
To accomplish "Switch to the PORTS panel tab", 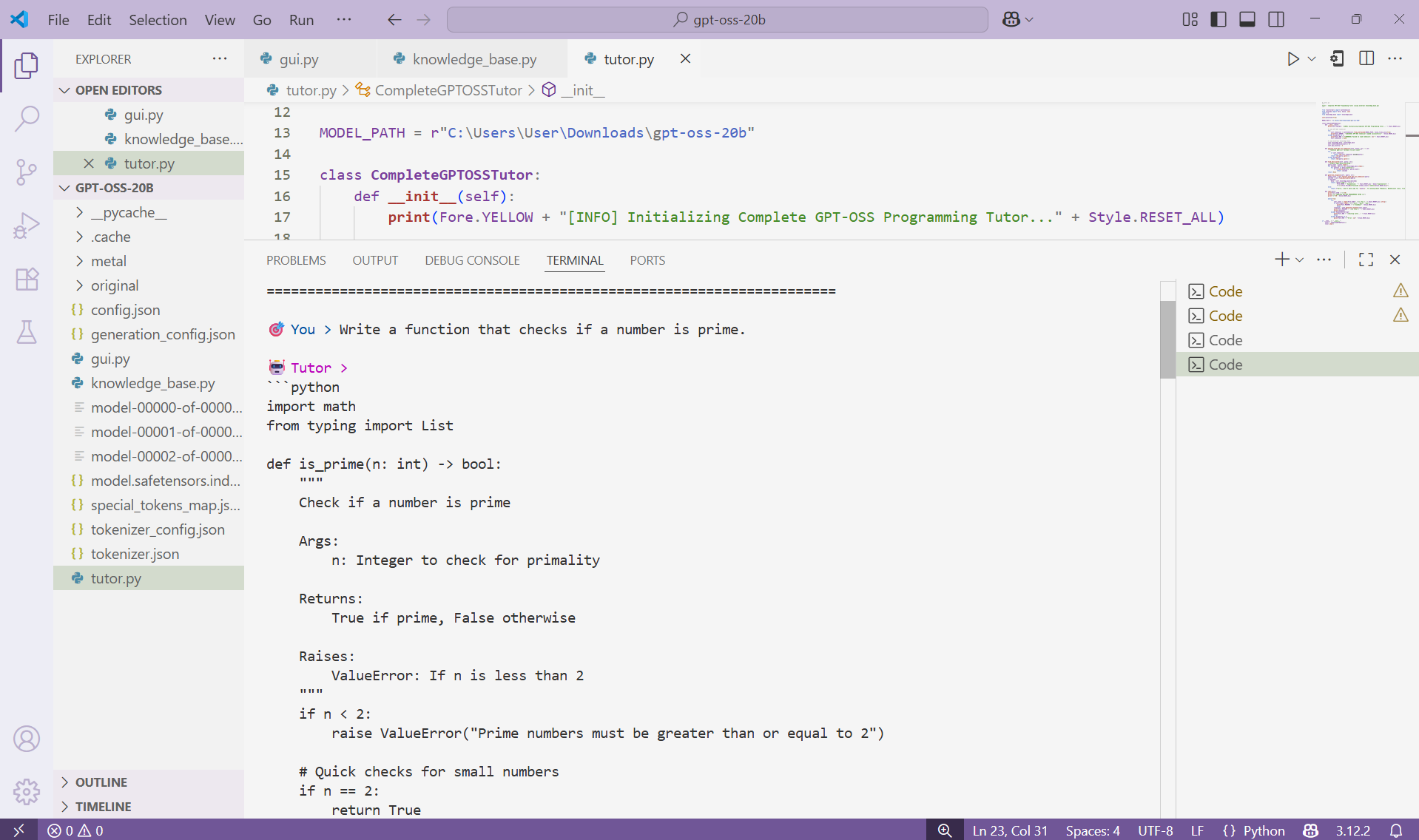I will tap(647, 260).
